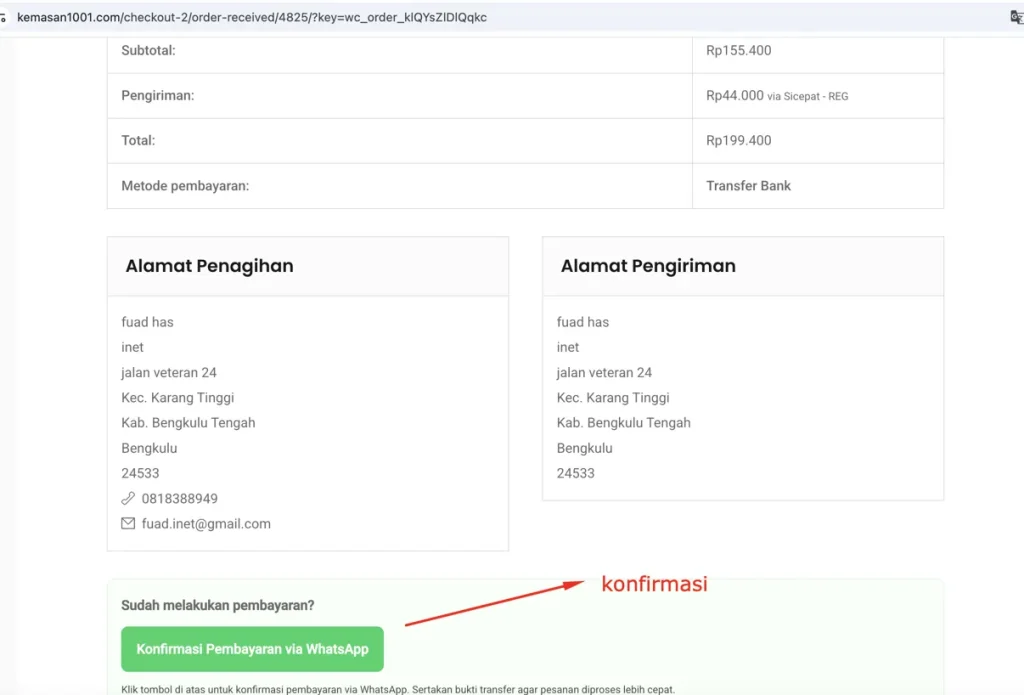Screen dimensions: 1024x695
Task: Click the 'Klik tombol di atas' instruction text
Action: click(x=398, y=689)
